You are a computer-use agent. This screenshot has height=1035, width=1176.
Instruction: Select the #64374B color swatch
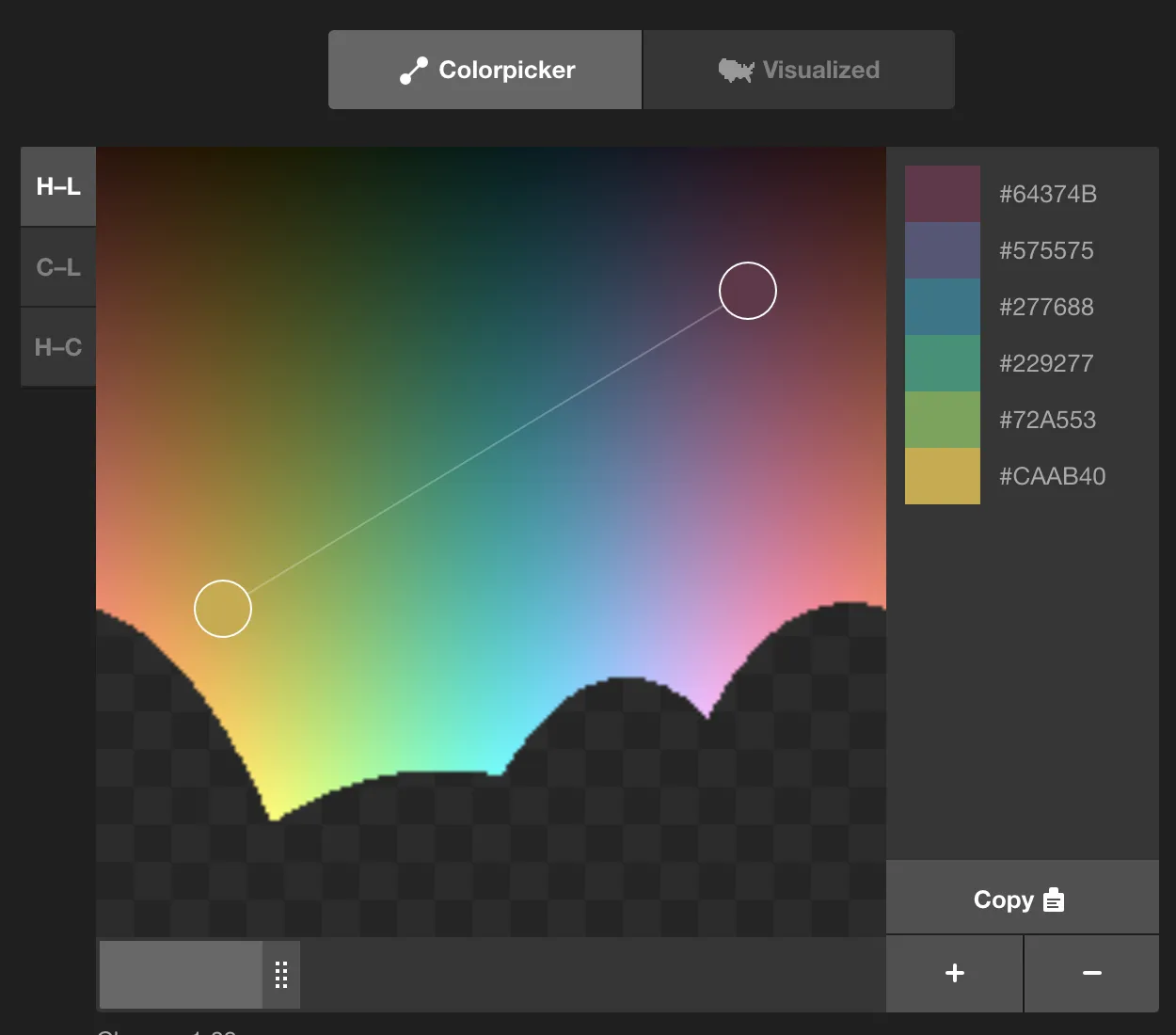942,193
